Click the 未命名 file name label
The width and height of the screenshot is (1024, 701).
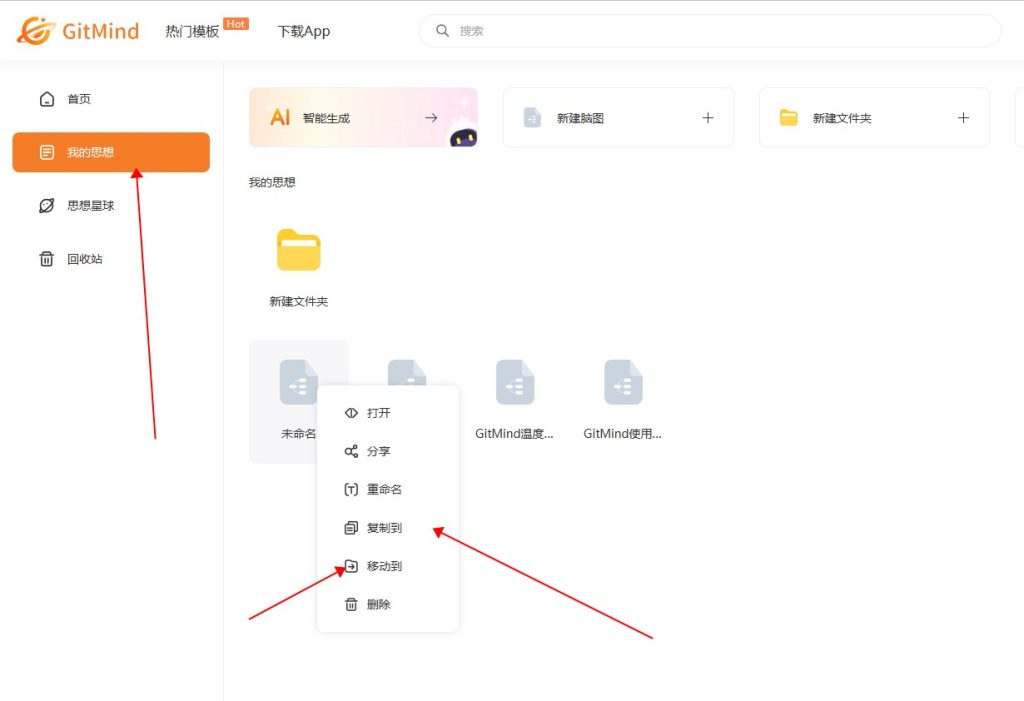[298, 434]
